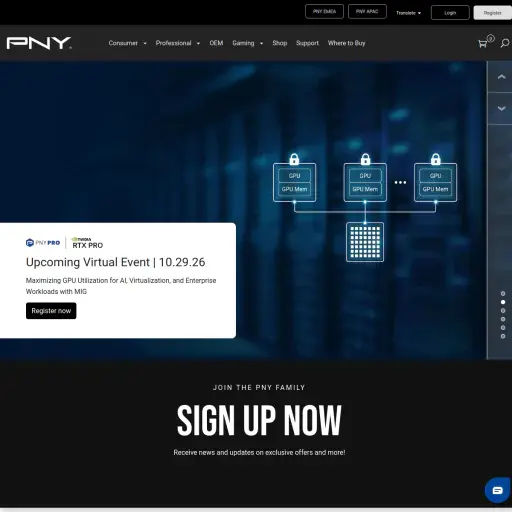The height and width of the screenshot is (512, 512).
Task: Open the Shop page
Action: tap(280, 43)
